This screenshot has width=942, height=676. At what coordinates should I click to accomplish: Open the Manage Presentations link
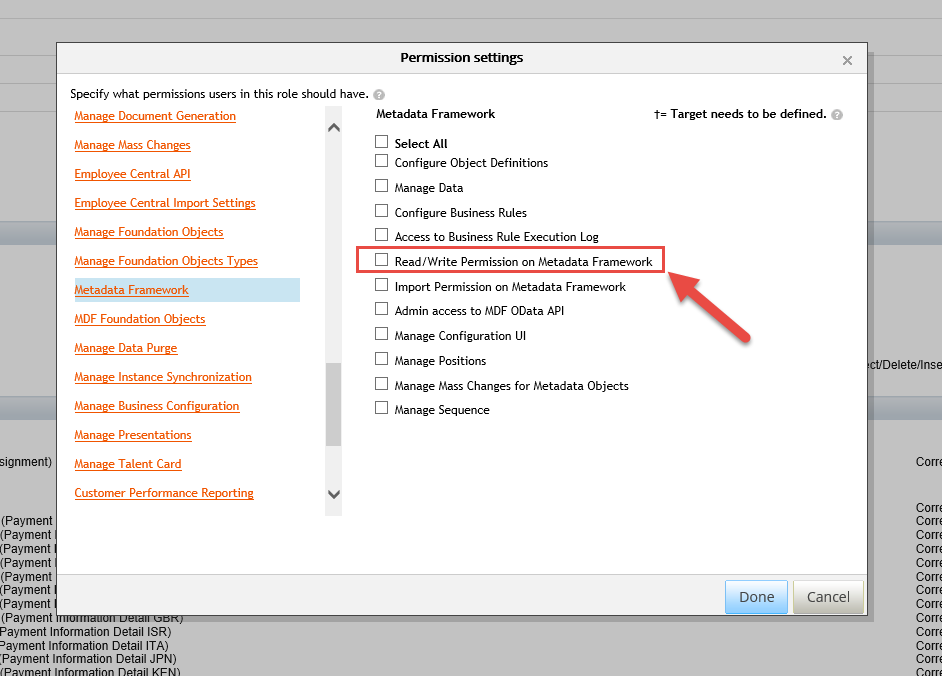[x=133, y=435]
